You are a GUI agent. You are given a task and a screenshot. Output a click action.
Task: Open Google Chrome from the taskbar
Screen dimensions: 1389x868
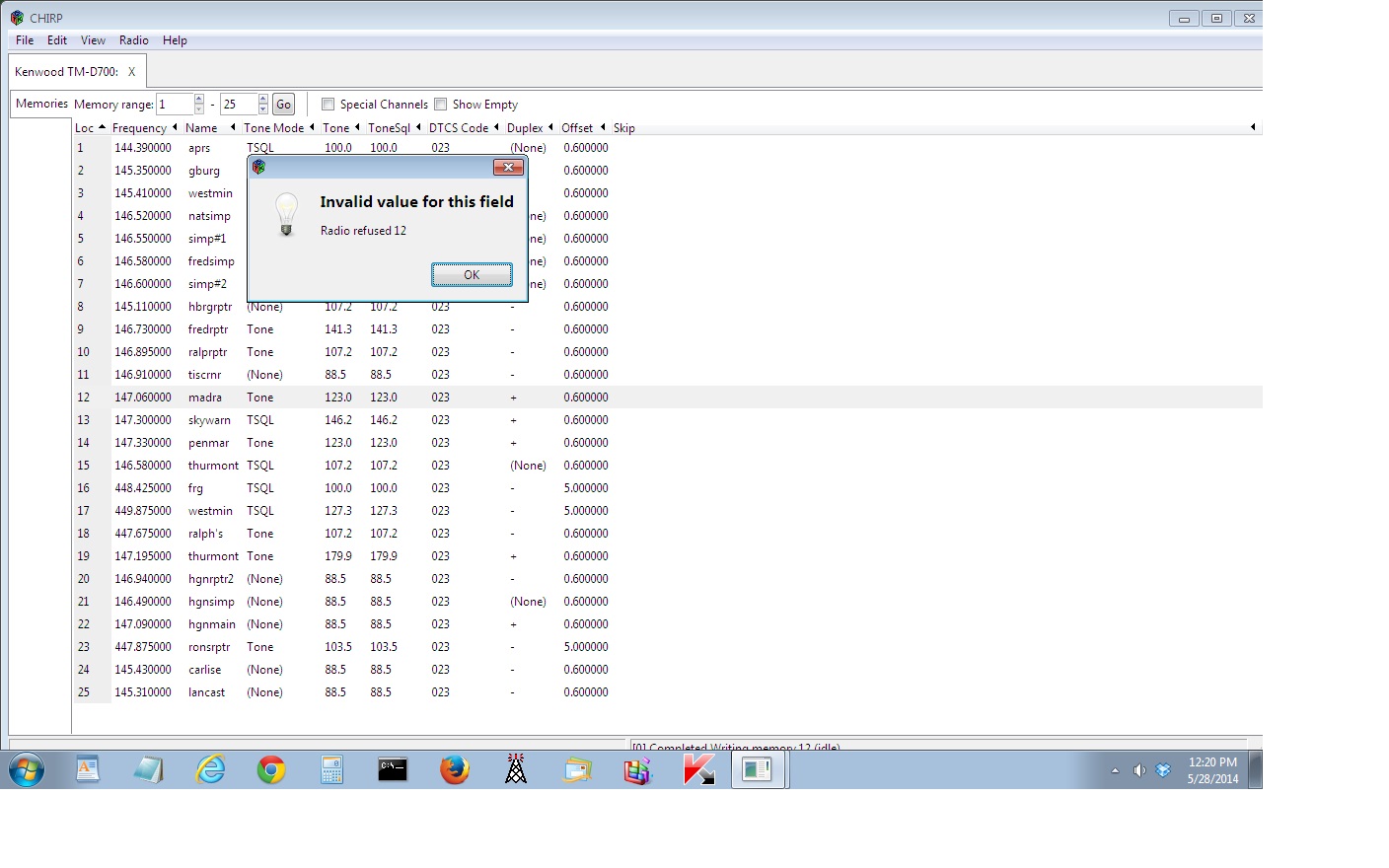click(271, 769)
